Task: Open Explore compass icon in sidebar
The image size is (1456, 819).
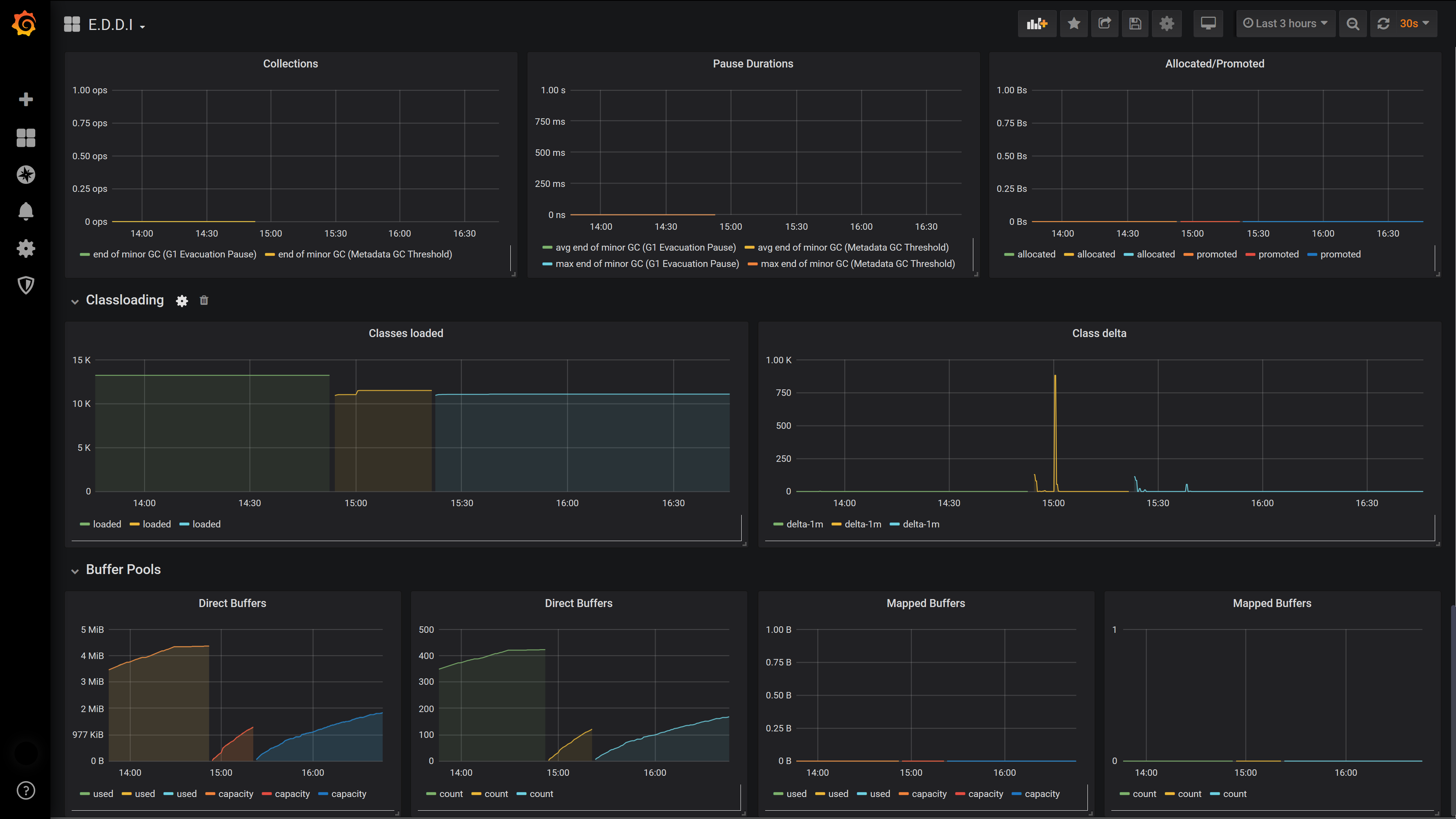Action: tap(25, 175)
